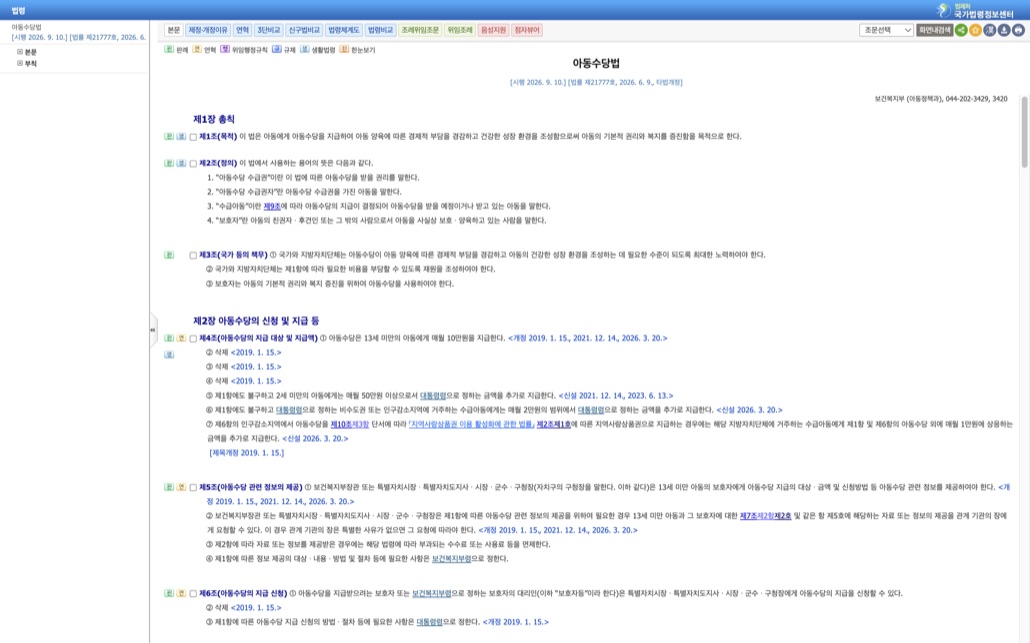This screenshot has height=643, width=1030.
Task: Click the 음성지원 button
Action: point(493,30)
